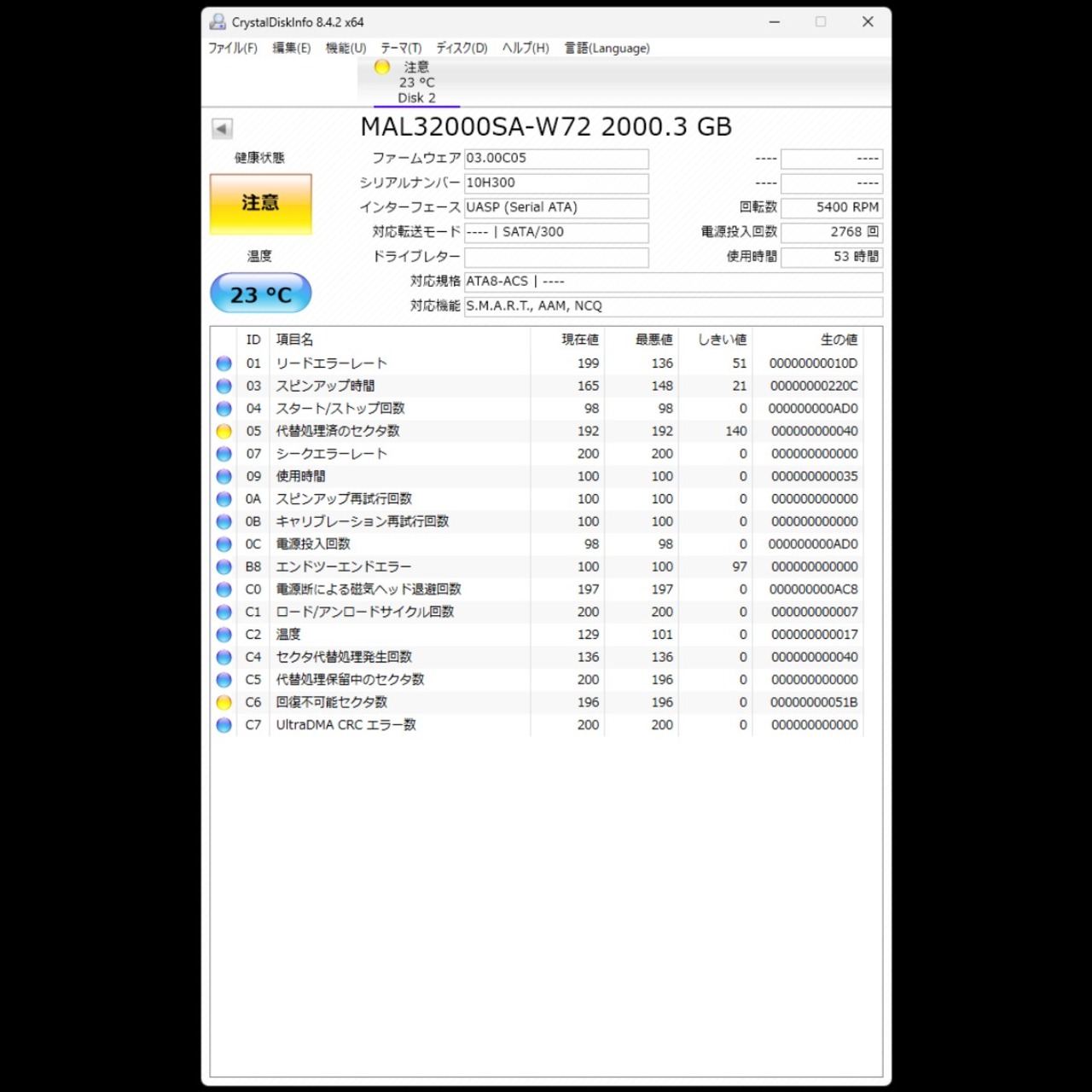Click the 現在値 column header
The height and width of the screenshot is (1092, 1092).
(580, 340)
